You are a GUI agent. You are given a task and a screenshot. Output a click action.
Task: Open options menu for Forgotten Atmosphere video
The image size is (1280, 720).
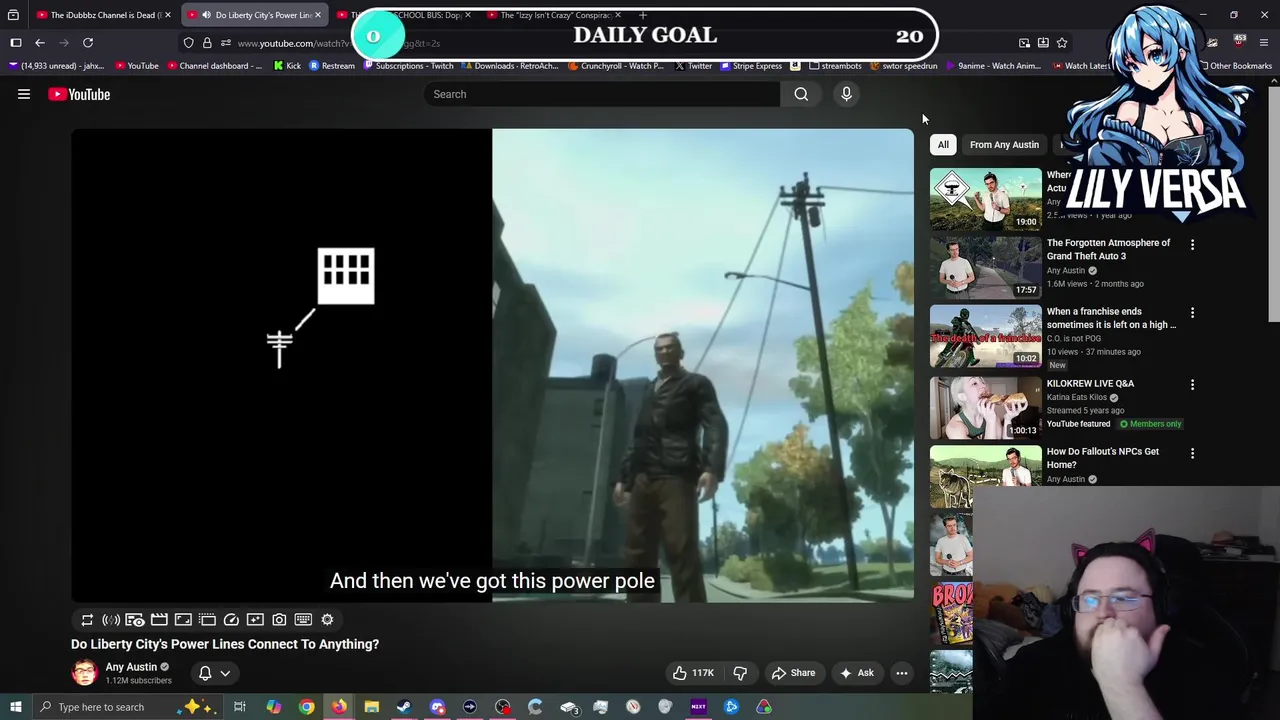tap(1192, 244)
